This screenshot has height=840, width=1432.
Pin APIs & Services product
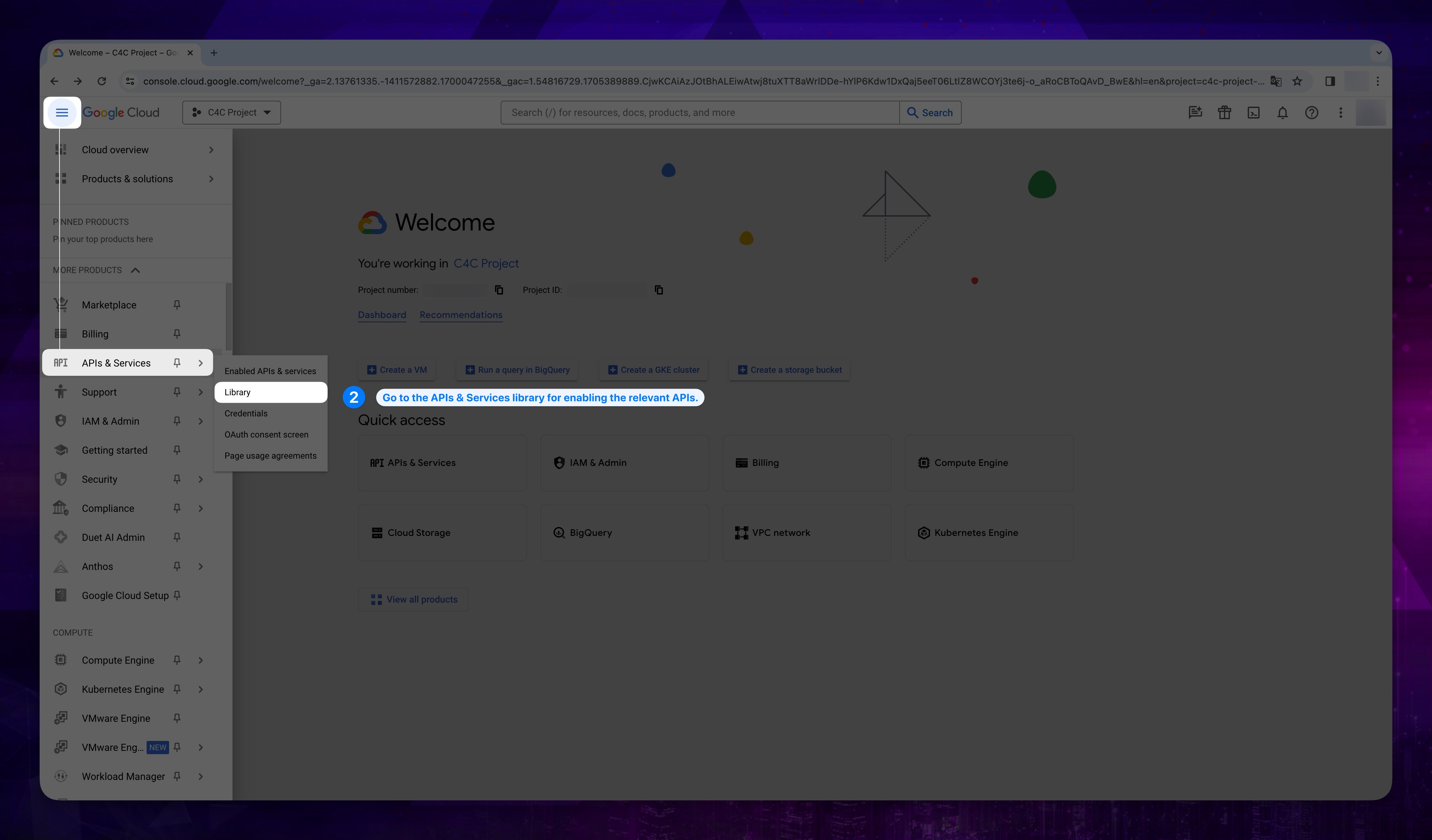[177, 363]
